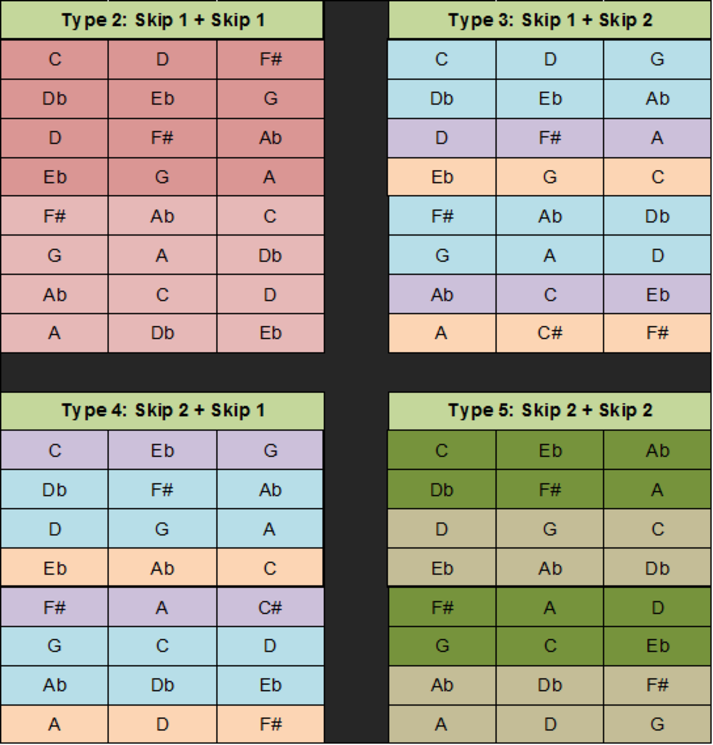713x745 pixels.
Task: Select F# in Type 4's A, D, F# row
Action: 270,724
